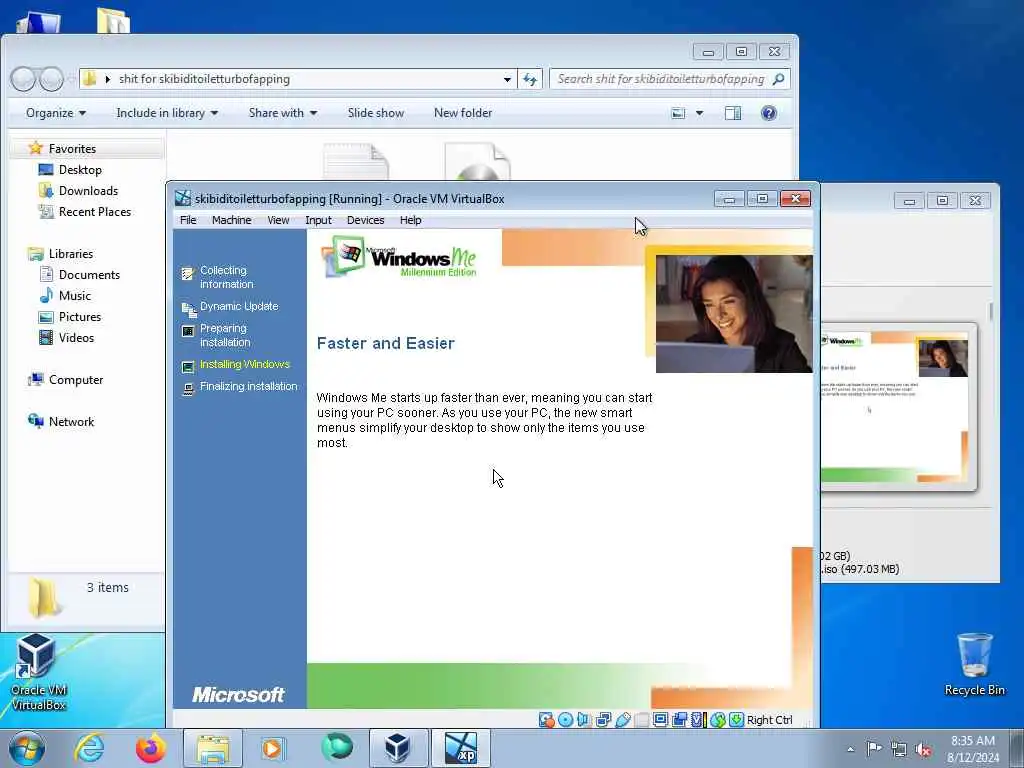Open the Recycle Bin desktop icon

pos(974,665)
